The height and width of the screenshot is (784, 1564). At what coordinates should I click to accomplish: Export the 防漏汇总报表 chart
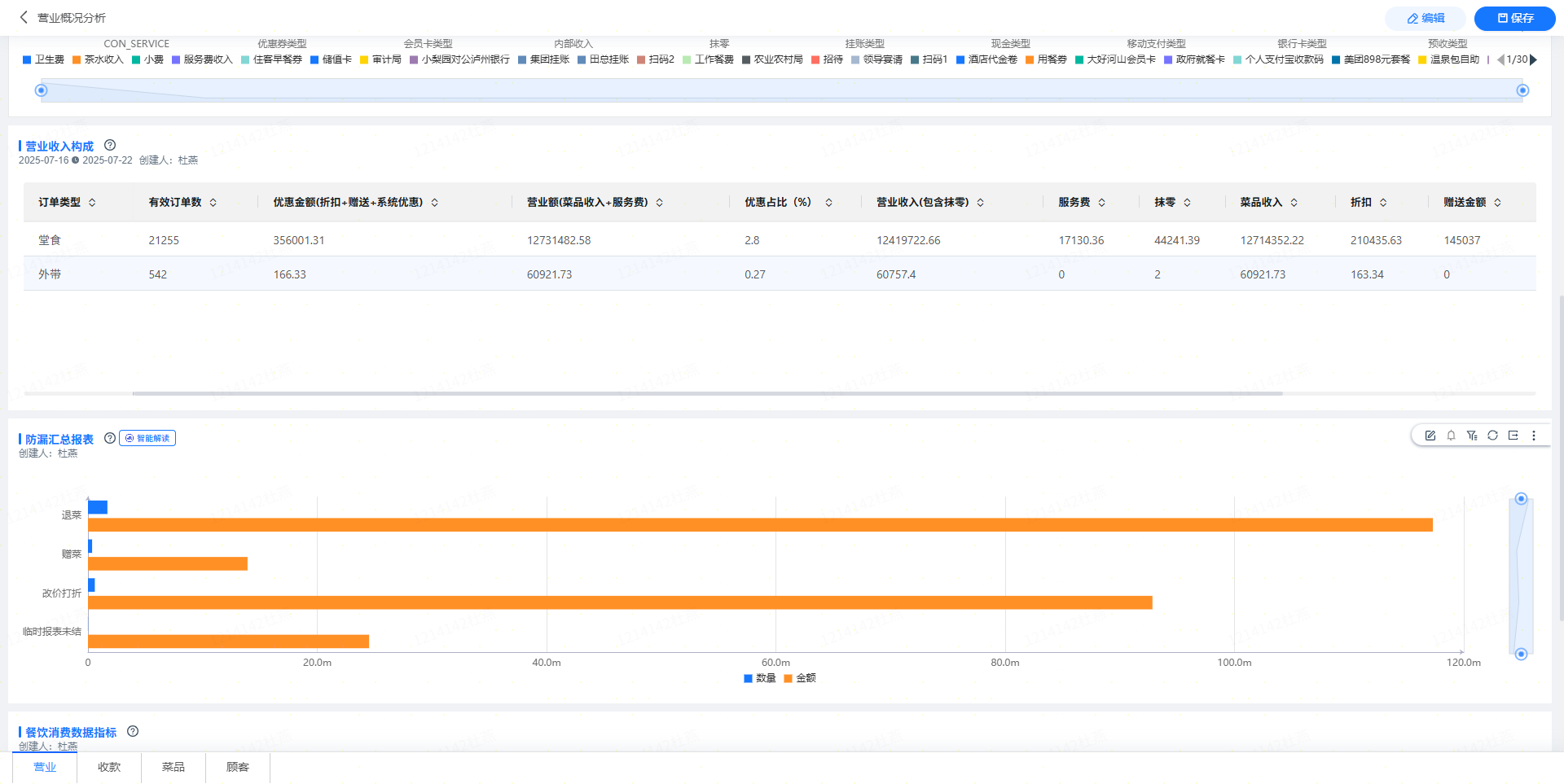[1513, 436]
